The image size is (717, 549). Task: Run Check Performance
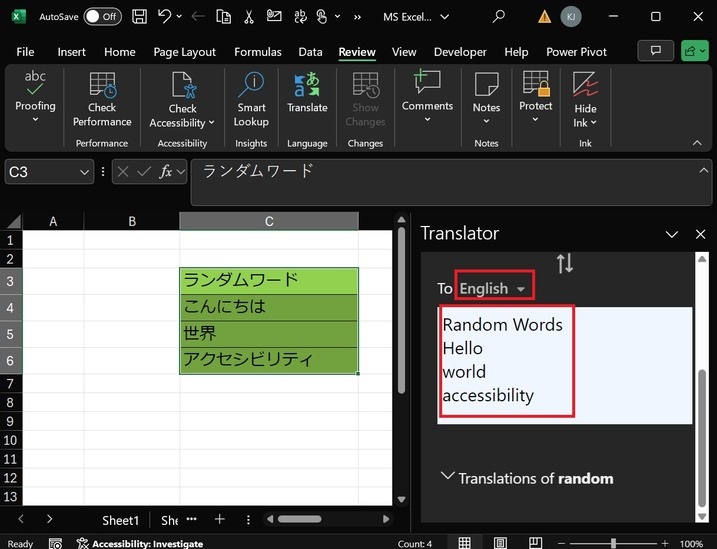[102, 100]
